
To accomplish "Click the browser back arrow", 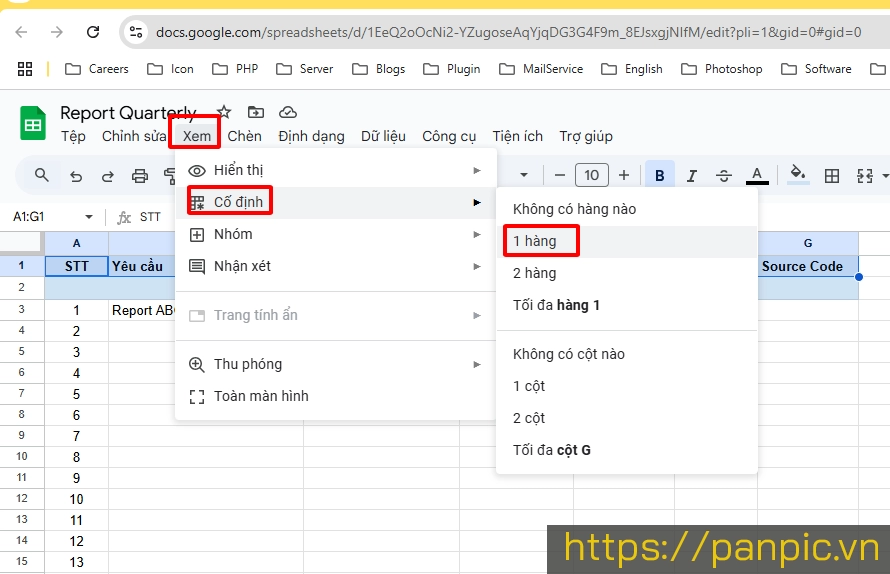I will pyautogui.click(x=22, y=32).
